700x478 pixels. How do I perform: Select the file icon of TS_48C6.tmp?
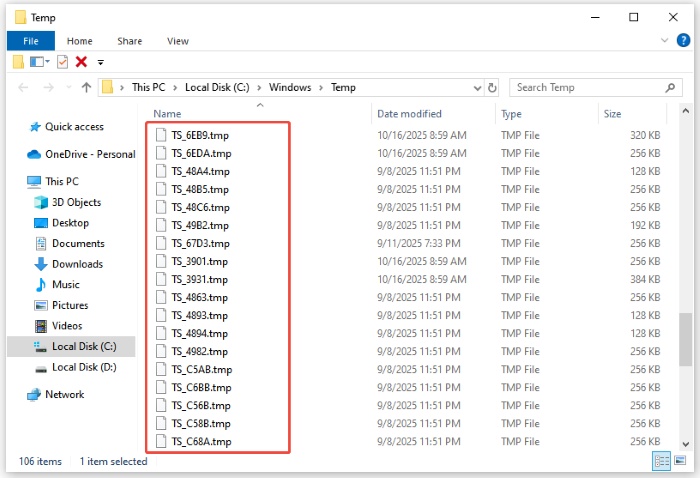pyautogui.click(x=161, y=207)
